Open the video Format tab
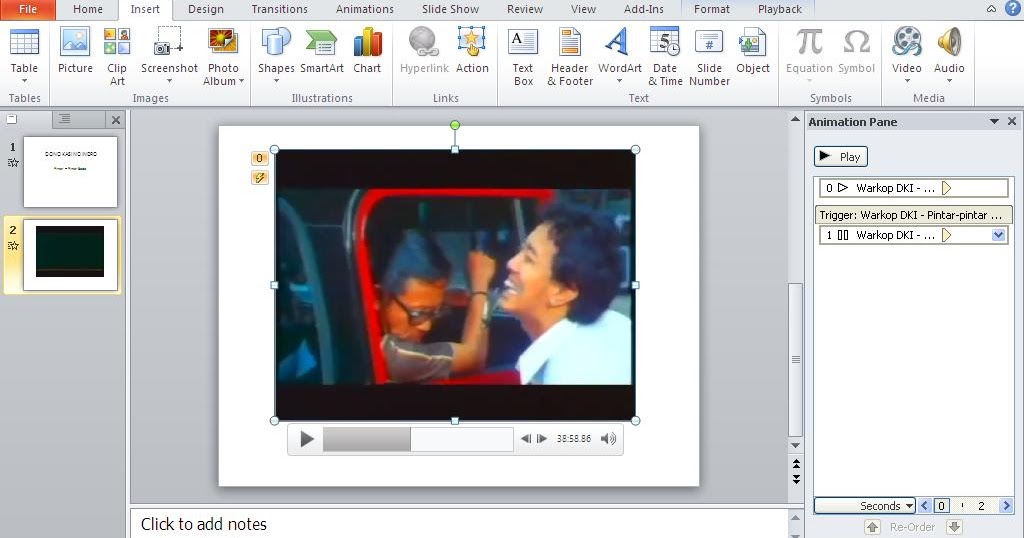 pos(712,9)
